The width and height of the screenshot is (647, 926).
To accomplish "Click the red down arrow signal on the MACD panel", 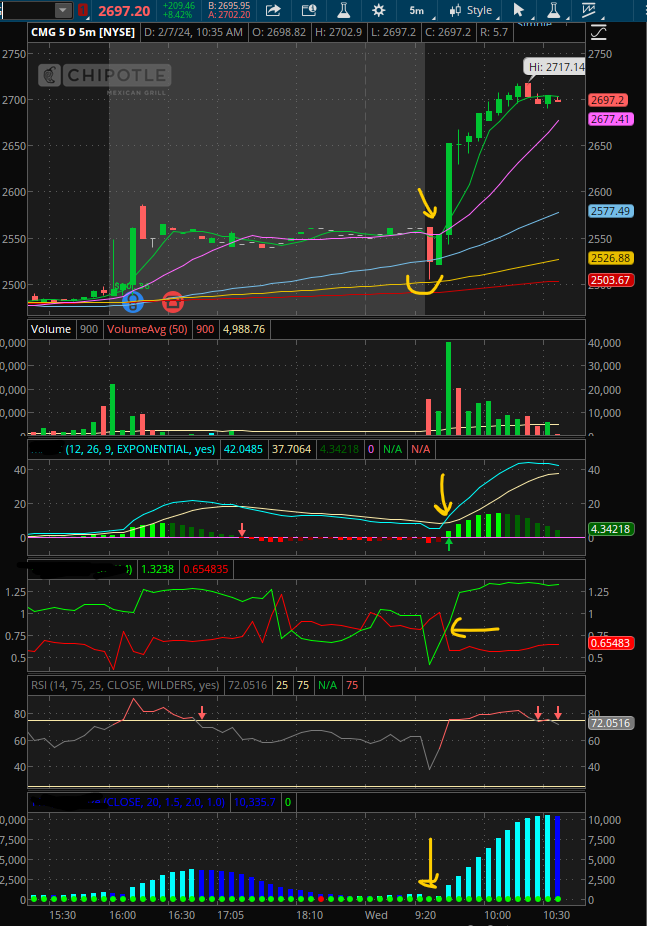I will (242, 529).
